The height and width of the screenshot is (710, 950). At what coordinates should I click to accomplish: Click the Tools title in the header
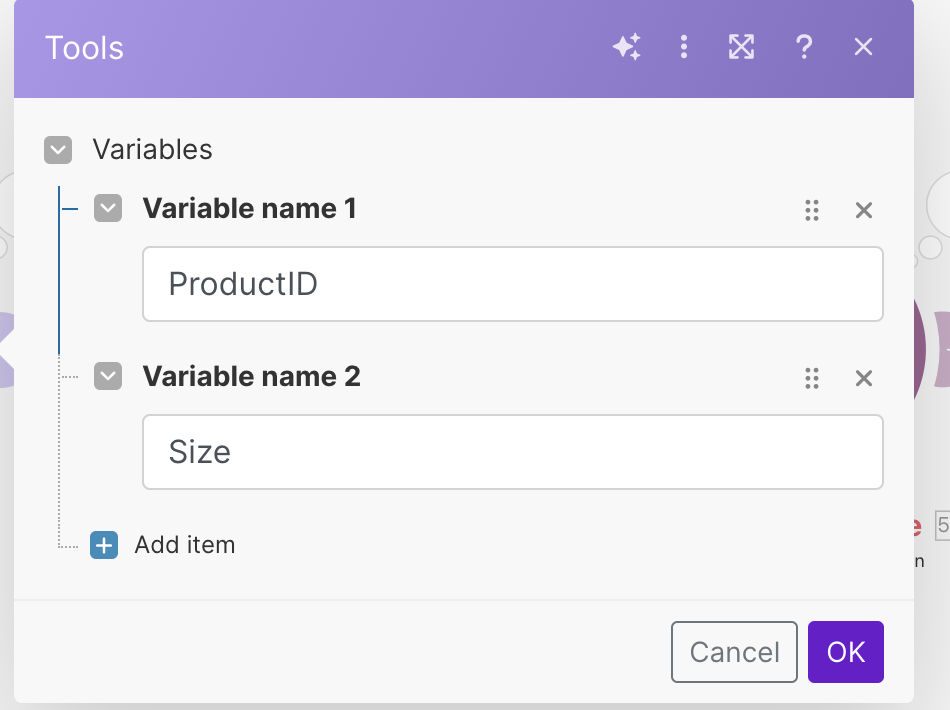84,48
